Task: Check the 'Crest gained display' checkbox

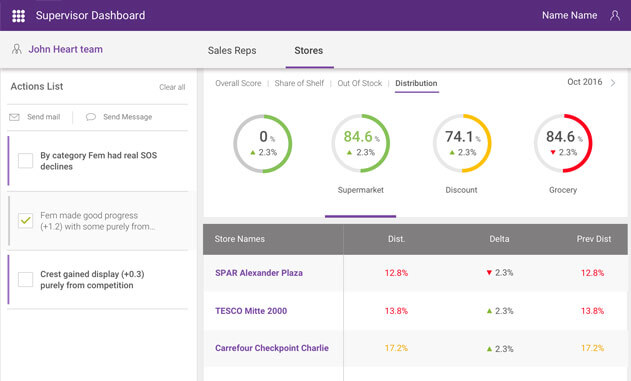Action: pyautogui.click(x=25, y=279)
